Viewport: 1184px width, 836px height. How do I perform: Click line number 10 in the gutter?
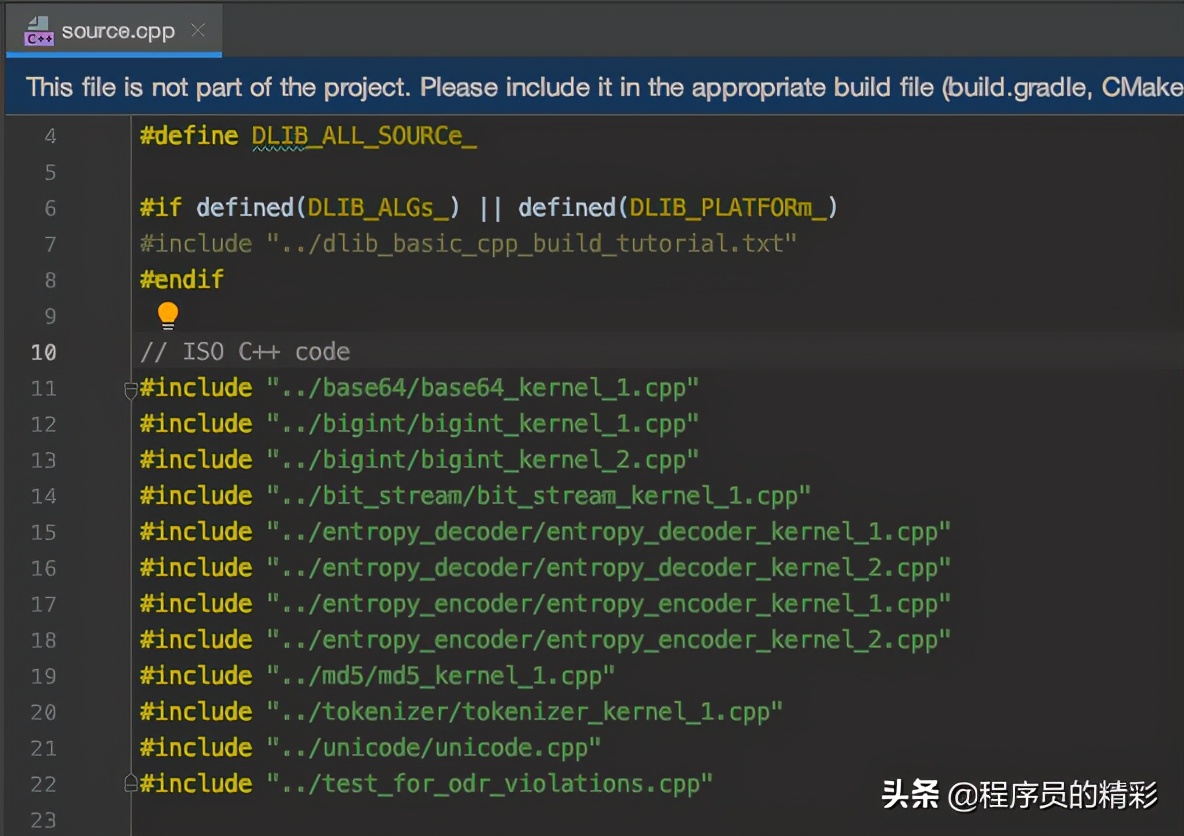pos(44,352)
